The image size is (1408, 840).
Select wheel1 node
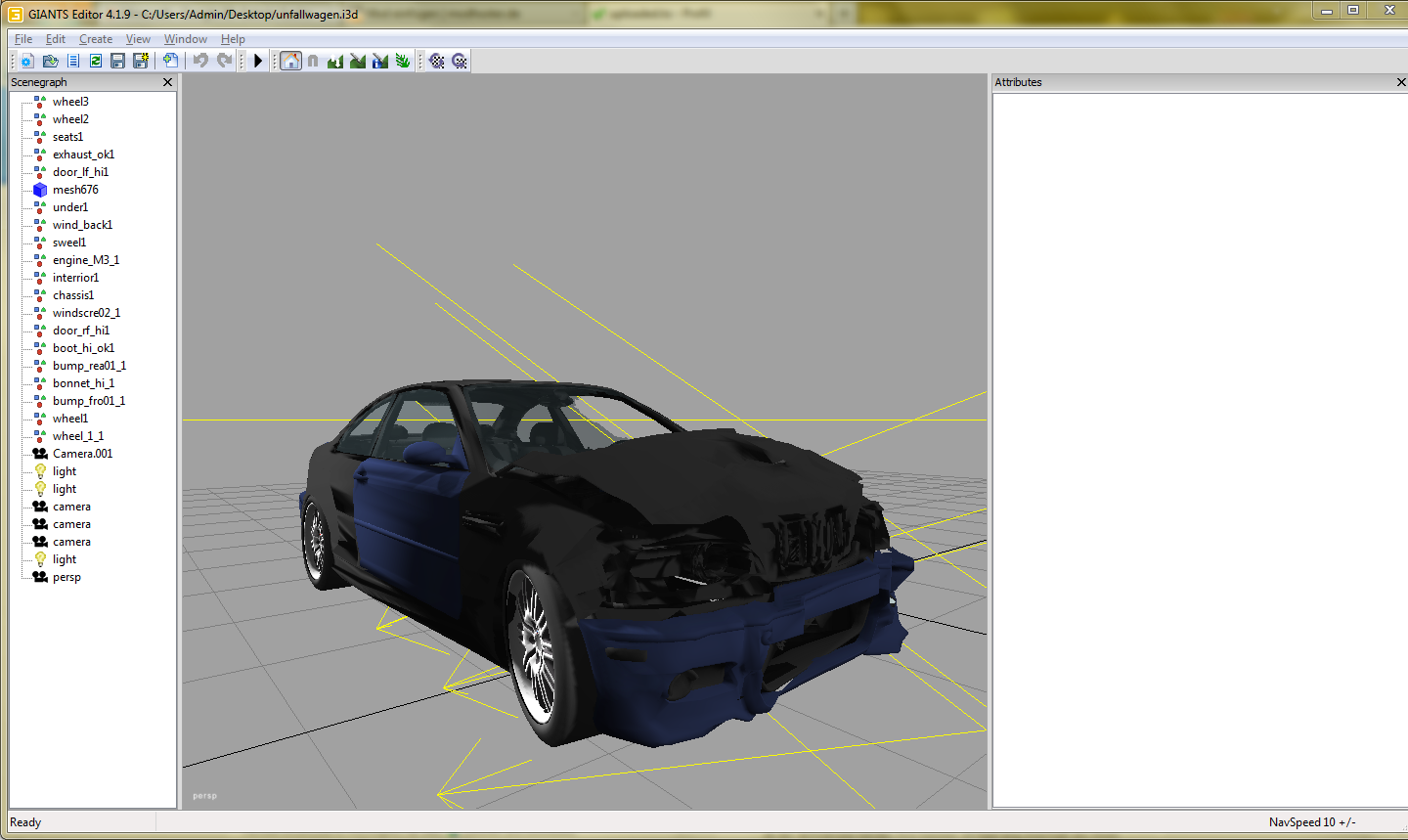[x=70, y=419]
